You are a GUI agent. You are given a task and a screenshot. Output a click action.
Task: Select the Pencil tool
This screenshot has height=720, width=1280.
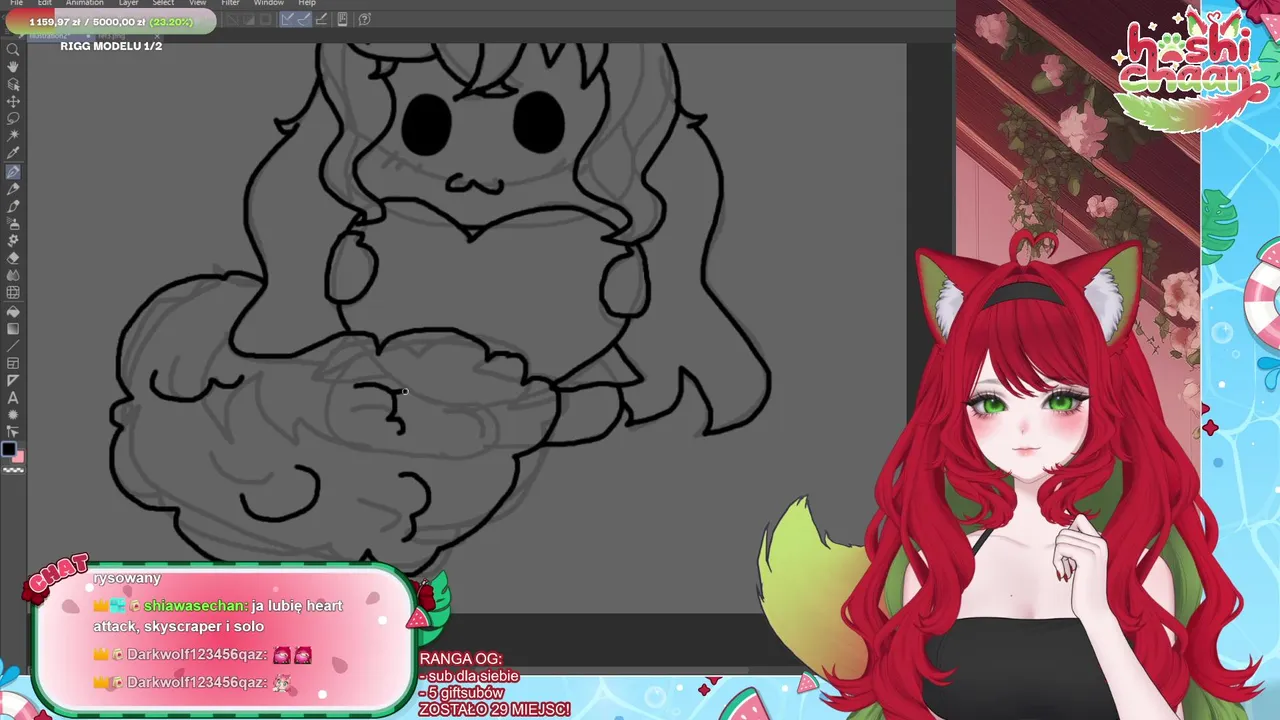[x=13, y=189]
